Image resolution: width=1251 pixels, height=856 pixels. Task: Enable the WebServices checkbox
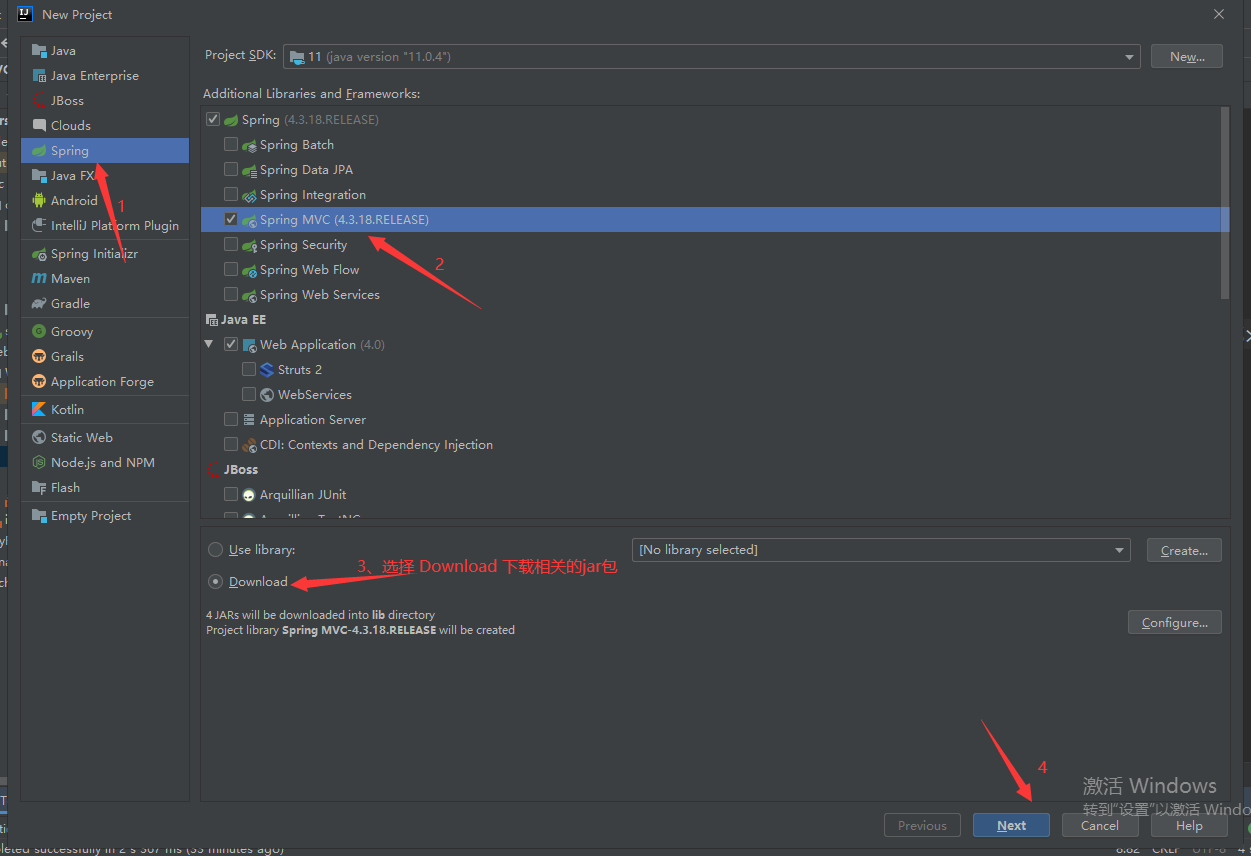click(249, 395)
